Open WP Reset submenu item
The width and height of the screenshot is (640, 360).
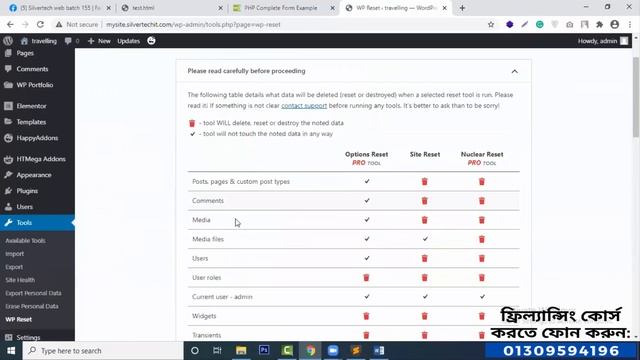coord(18,319)
